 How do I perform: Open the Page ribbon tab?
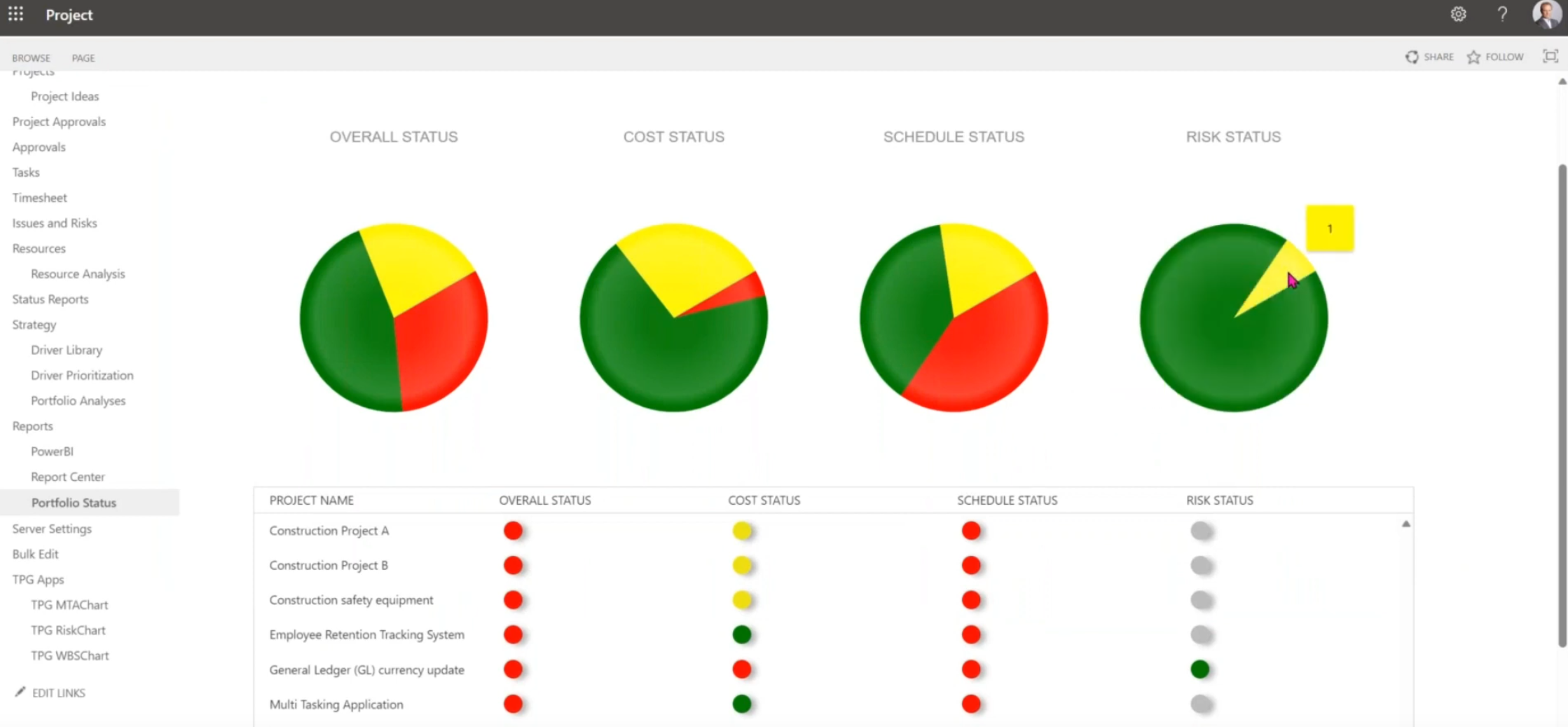83,58
